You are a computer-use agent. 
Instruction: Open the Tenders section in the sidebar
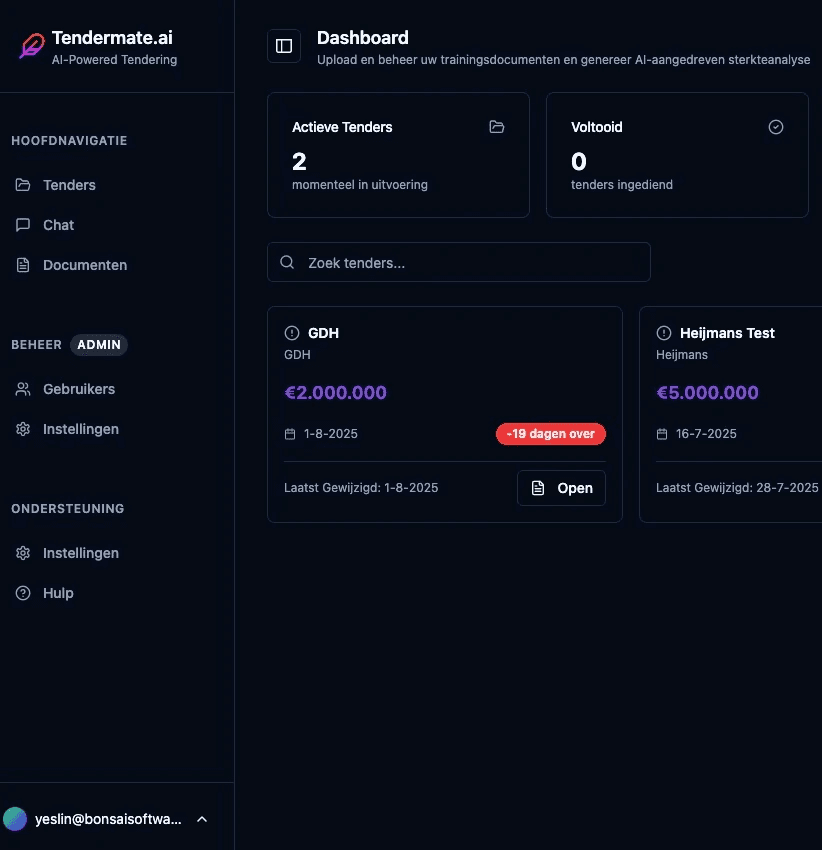[70, 185]
